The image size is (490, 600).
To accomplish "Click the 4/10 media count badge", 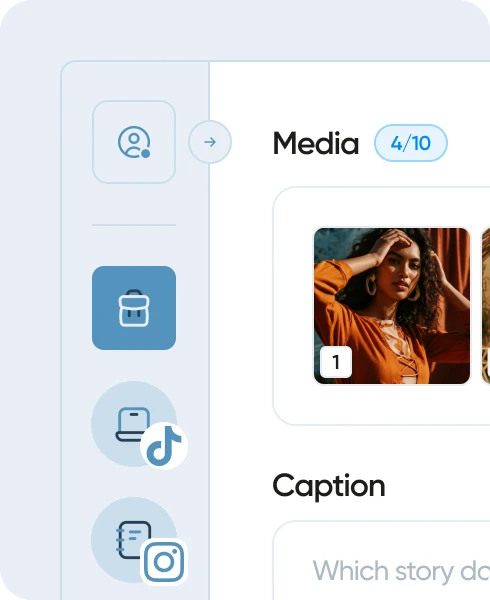I will tap(411, 143).
